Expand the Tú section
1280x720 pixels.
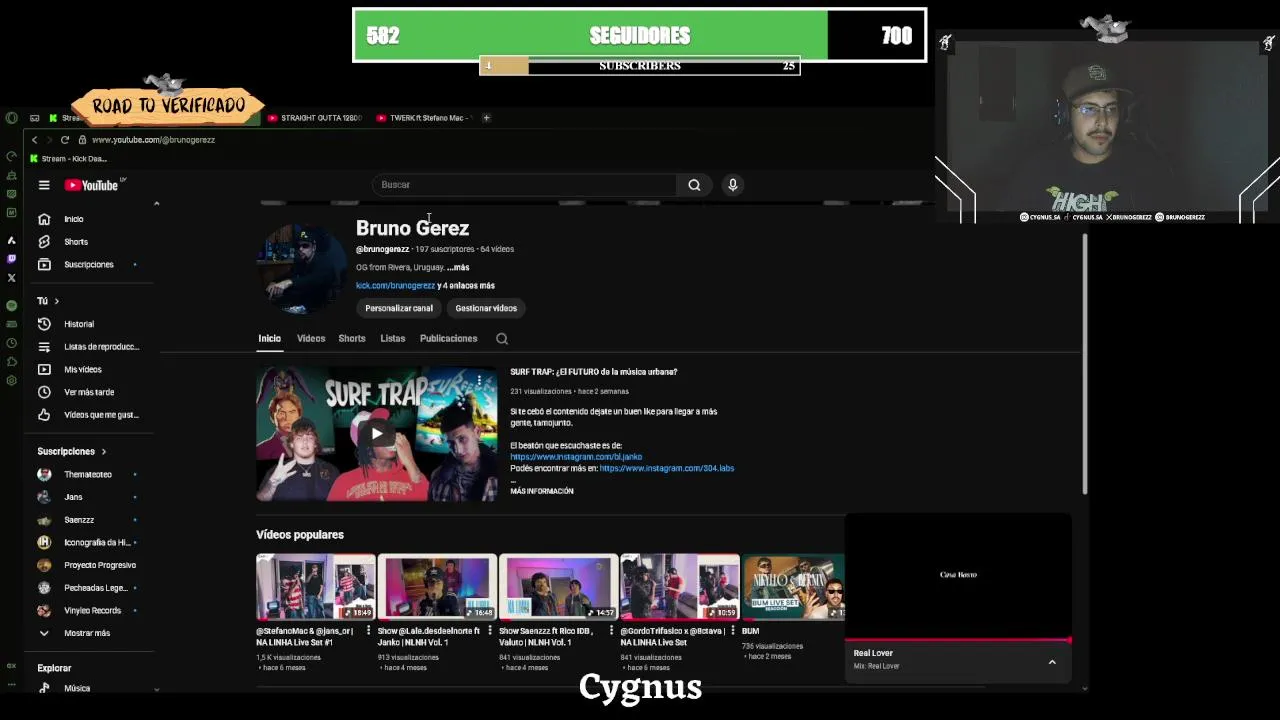coord(48,301)
